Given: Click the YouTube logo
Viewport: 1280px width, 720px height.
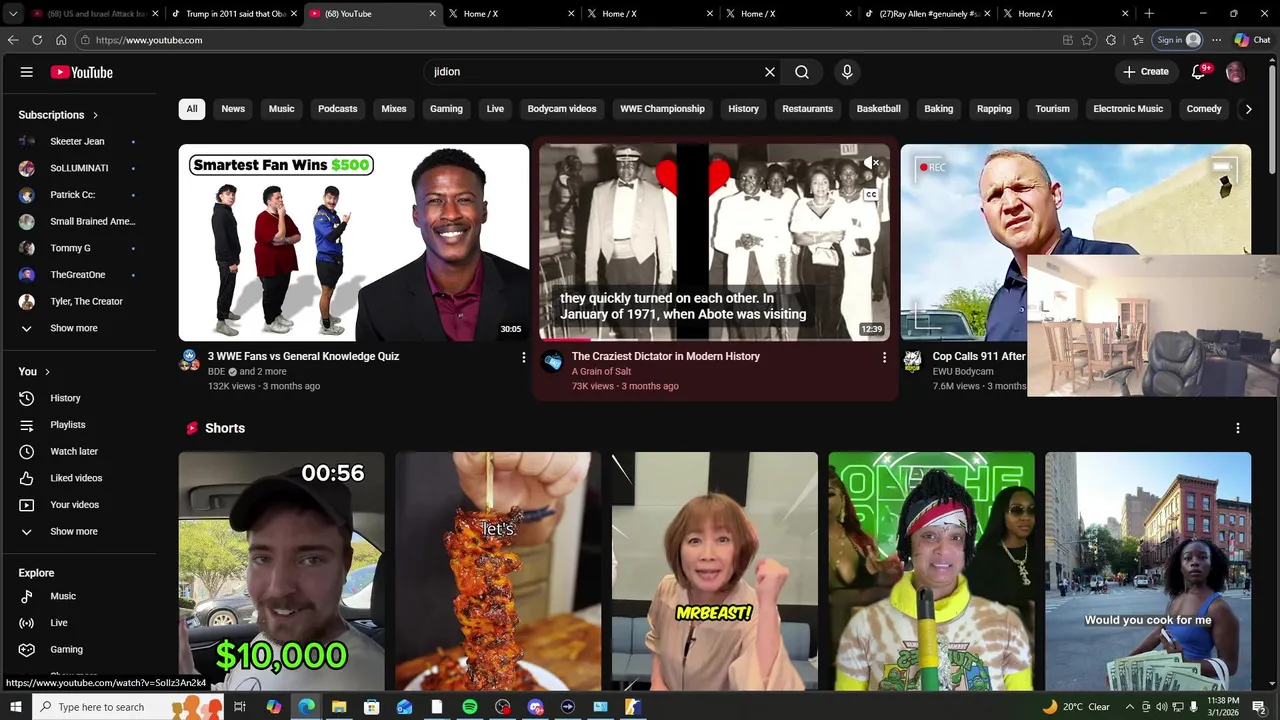Looking at the screenshot, I should 81,72.
